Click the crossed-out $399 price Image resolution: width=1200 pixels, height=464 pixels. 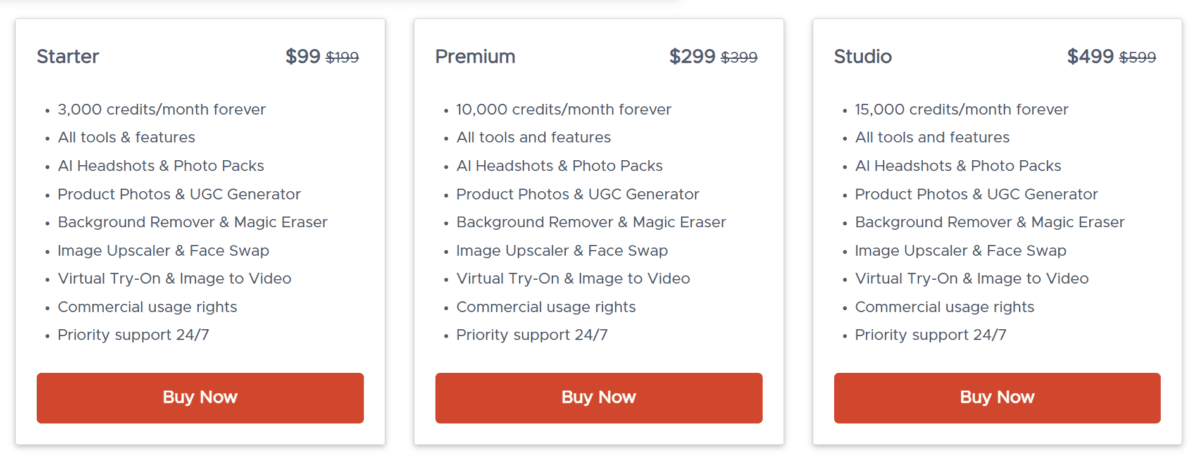point(740,58)
